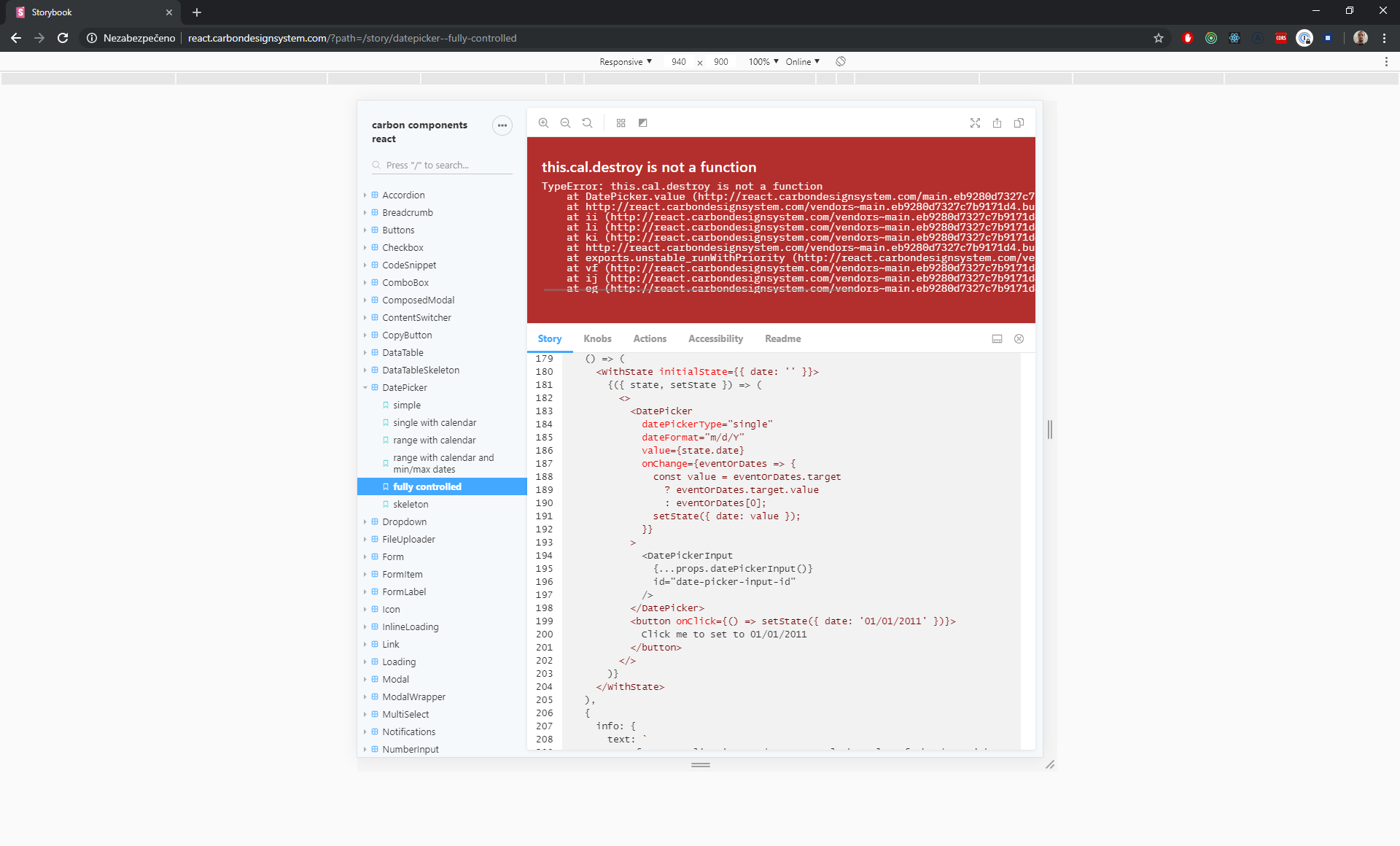Change the preview background color
Image resolution: width=1400 pixels, height=846 pixels.
[x=642, y=123]
